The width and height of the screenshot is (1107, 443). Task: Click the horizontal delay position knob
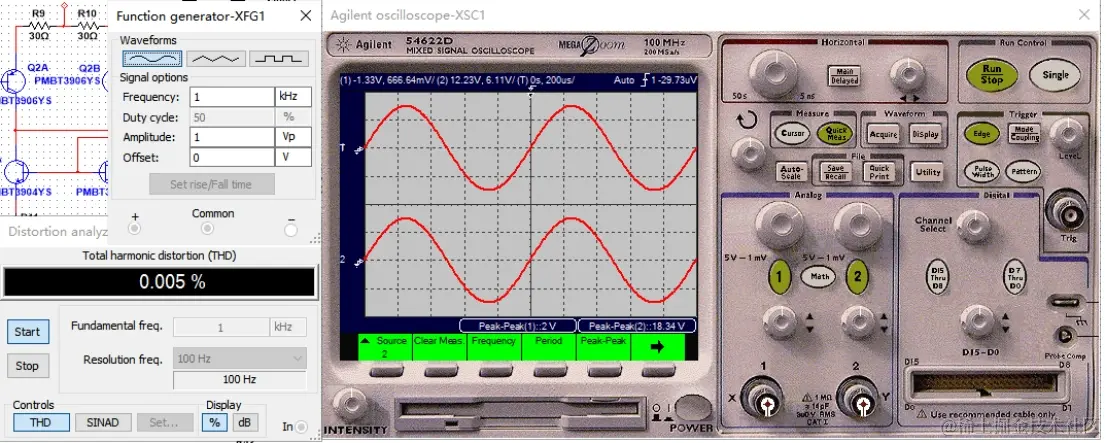click(907, 73)
